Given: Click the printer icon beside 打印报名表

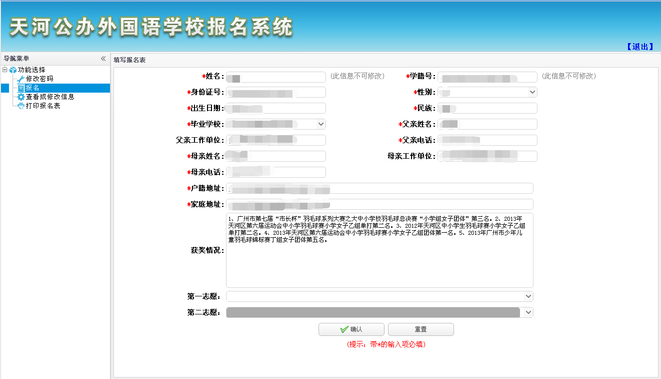Looking at the screenshot, I should point(21,106).
